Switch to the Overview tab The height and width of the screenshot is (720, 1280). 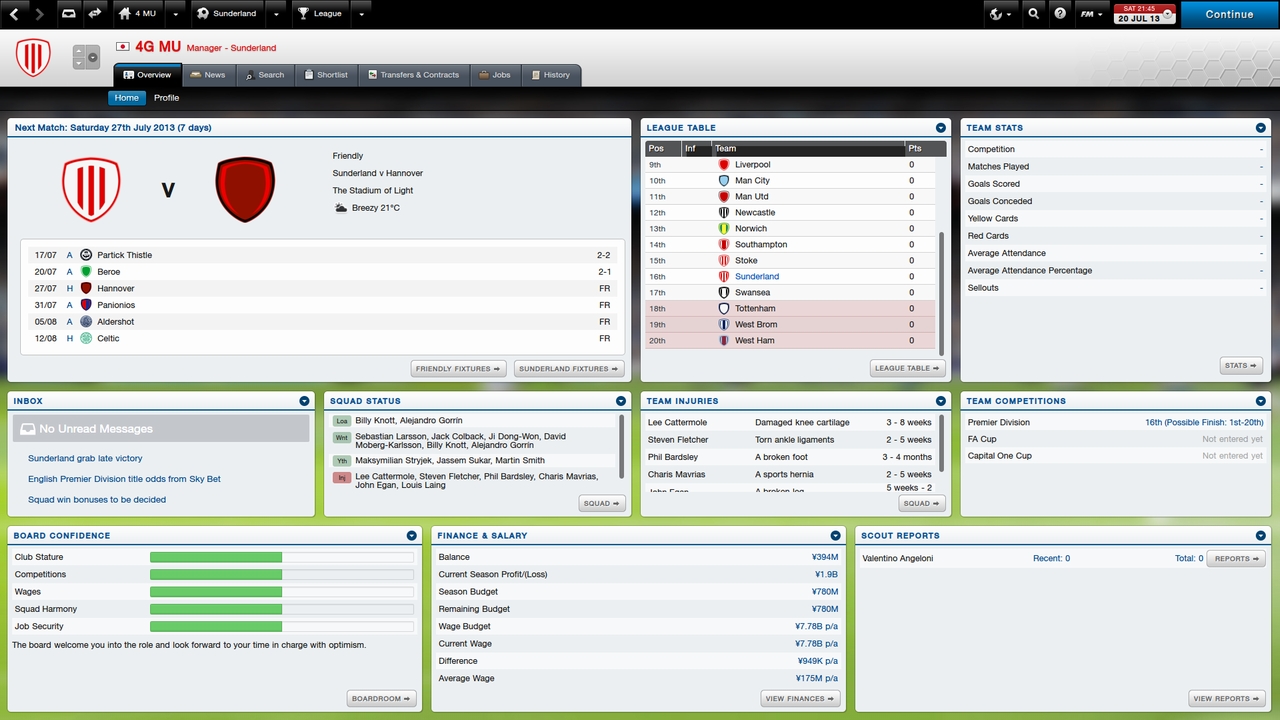click(147, 75)
